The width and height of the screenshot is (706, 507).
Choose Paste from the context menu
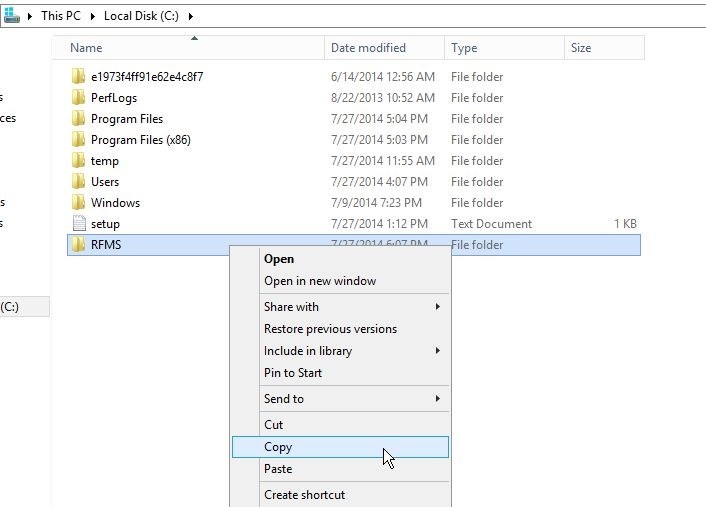(x=340, y=469)
